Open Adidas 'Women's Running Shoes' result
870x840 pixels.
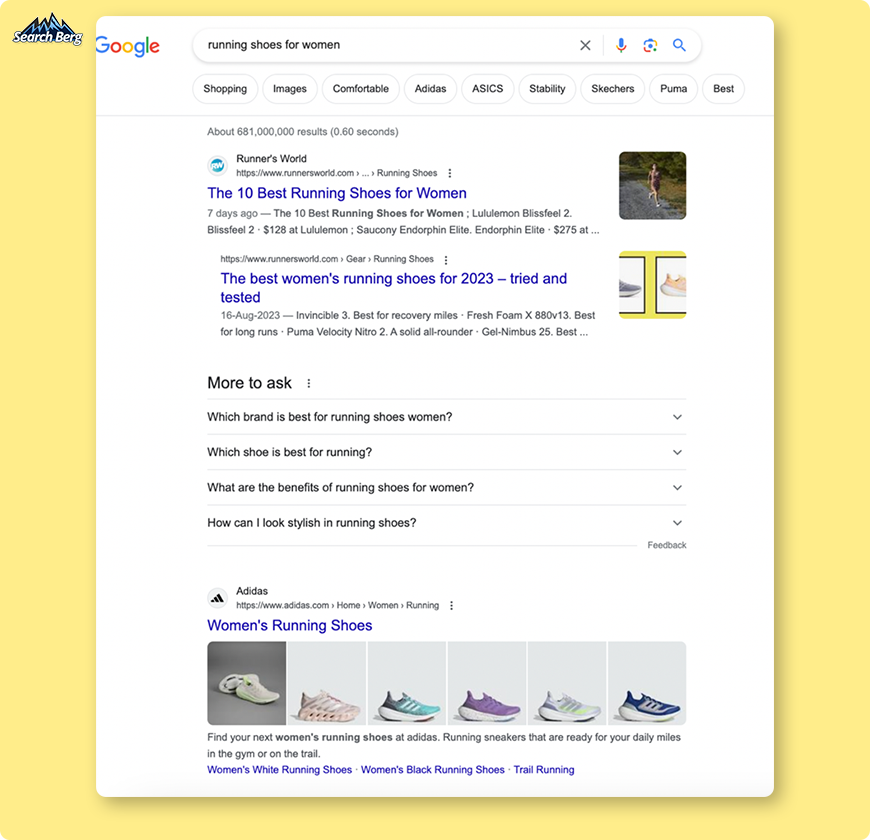pos(290,625)
